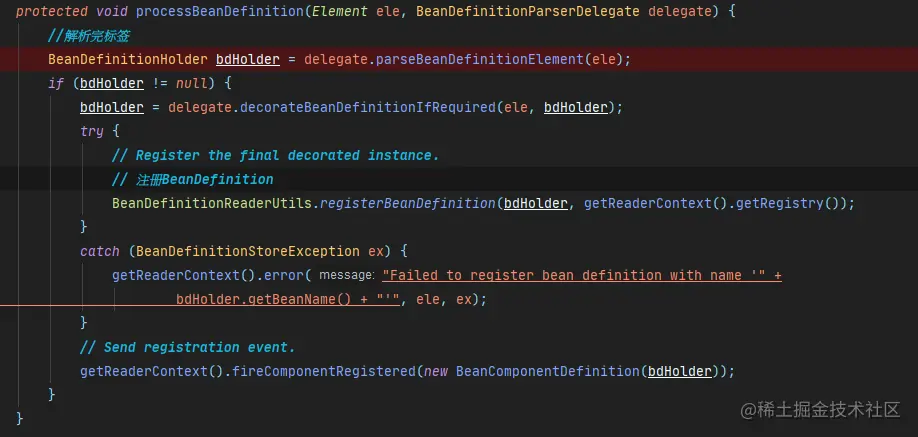Click the BeanDefinitionHolder type declaration

point(128,59)
